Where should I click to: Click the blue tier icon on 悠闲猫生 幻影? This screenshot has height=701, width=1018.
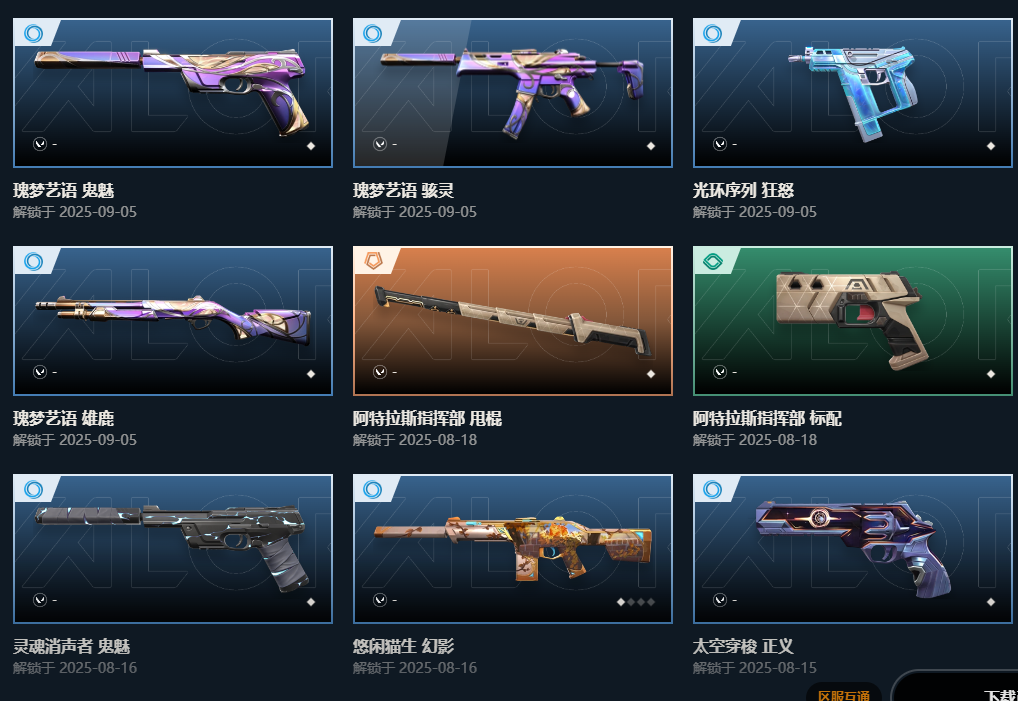(x=373, y=489)
